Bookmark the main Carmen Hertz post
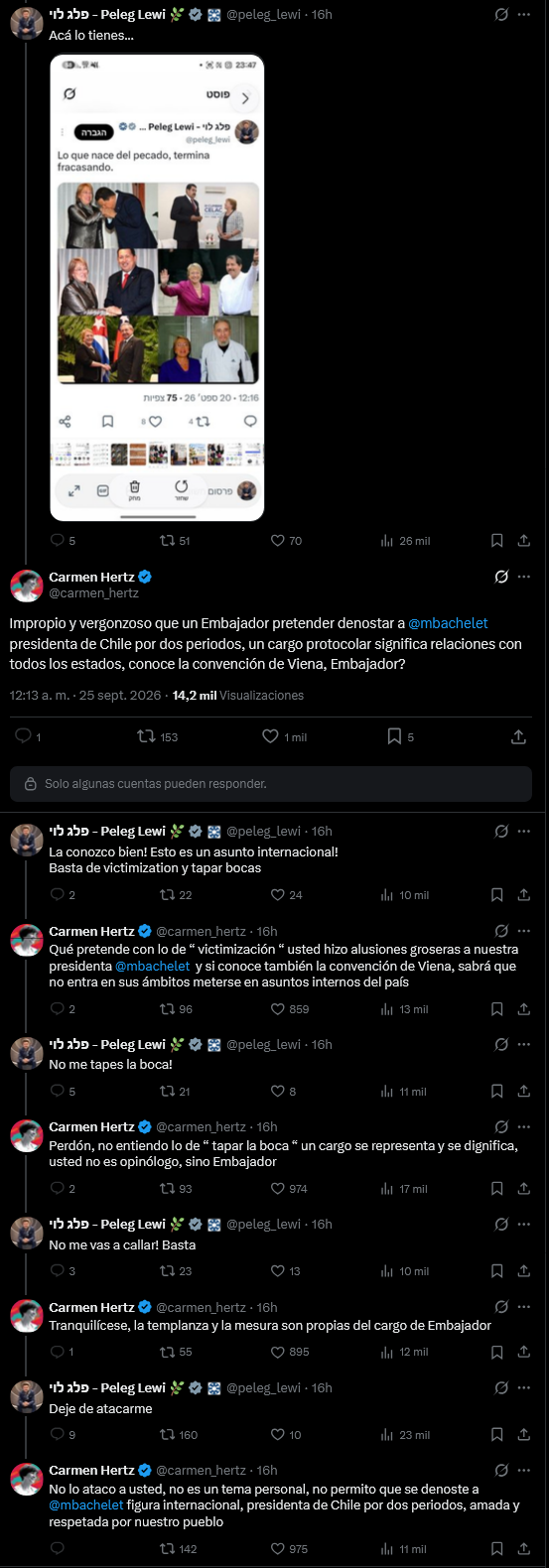Image resolution: width=549 pixels, height=1568 pixels. click(x=394, y=736)
